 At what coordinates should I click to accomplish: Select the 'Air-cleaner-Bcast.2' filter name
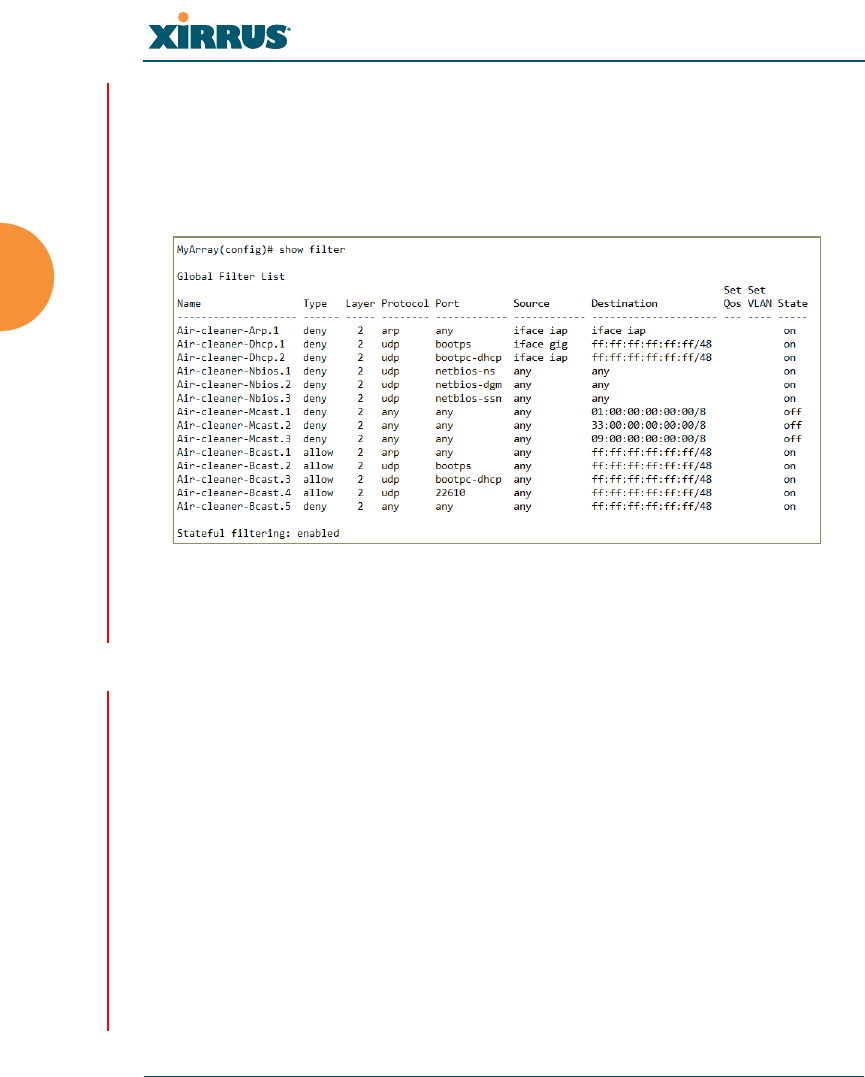(x=234, y=466)
